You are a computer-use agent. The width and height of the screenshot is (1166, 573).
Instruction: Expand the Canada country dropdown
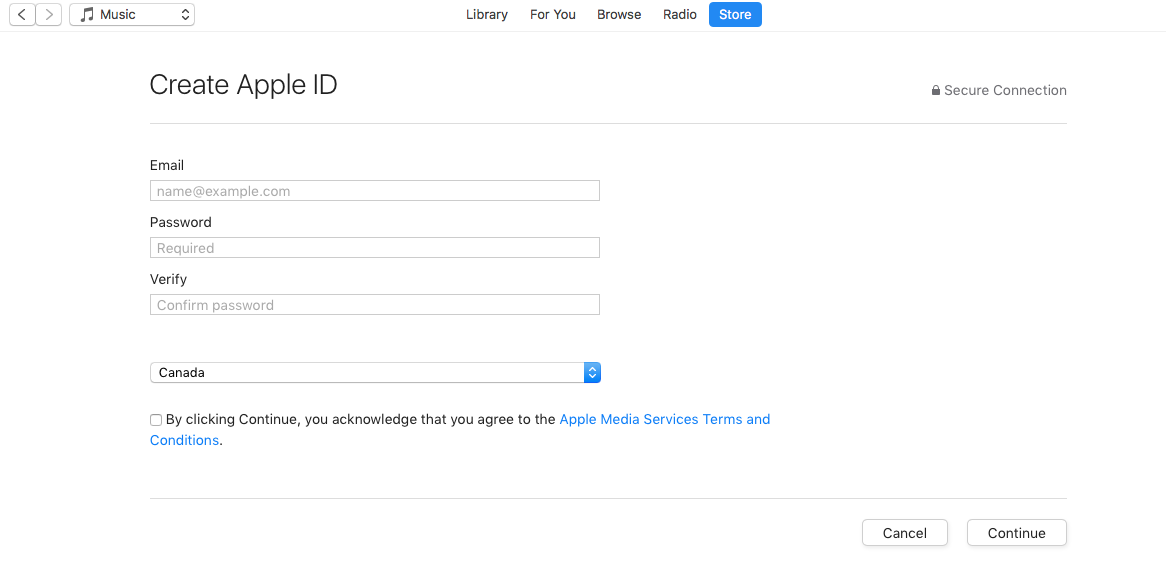tap(375, 372)
